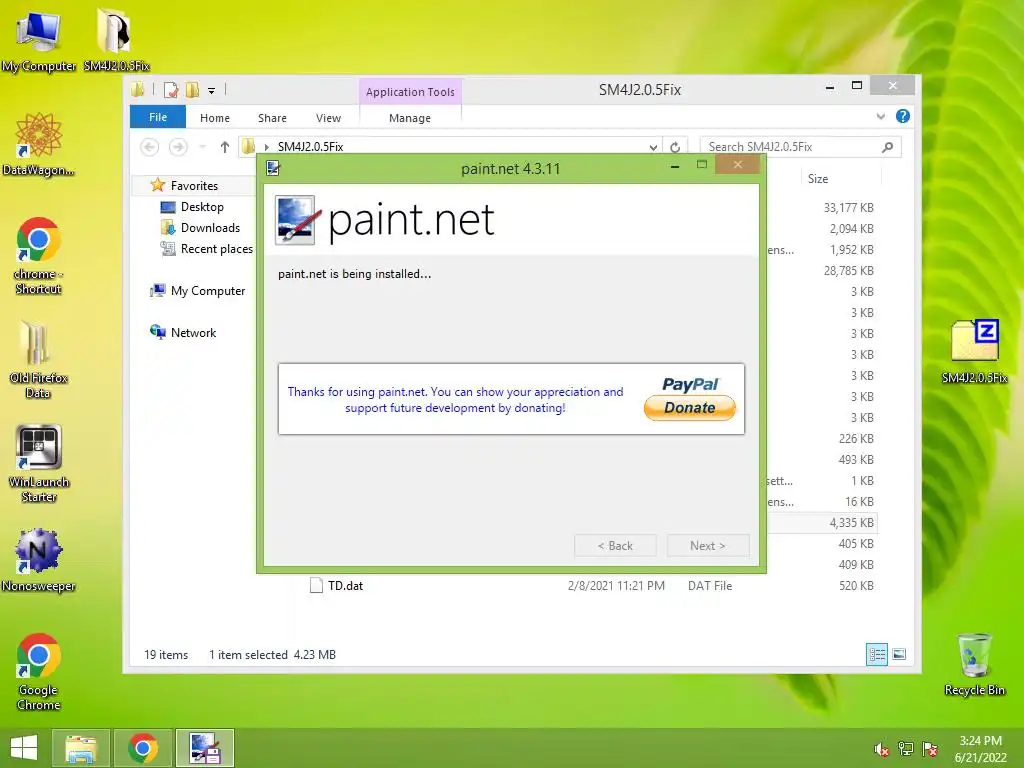
Task: Click Properties quick access toolbar icon
Action: (x=171, y=90)
